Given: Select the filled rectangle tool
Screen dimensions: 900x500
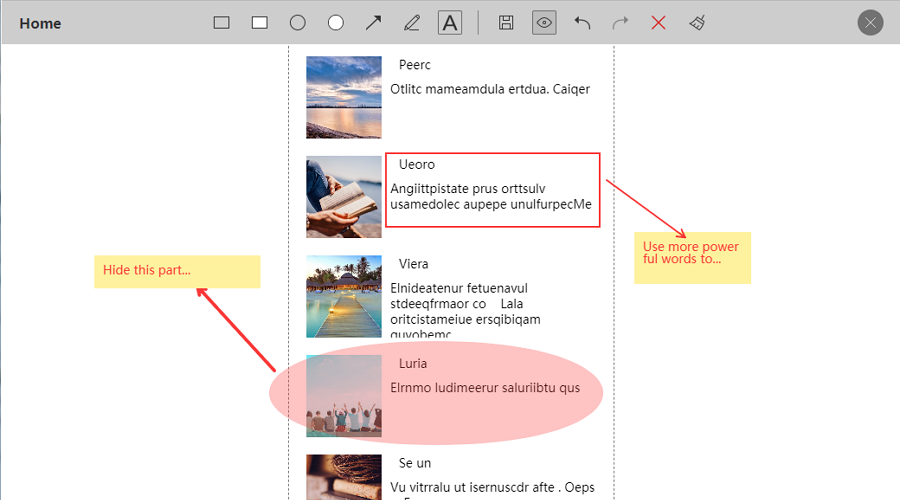Looking at the screenshot, I should tap(259, 23).
